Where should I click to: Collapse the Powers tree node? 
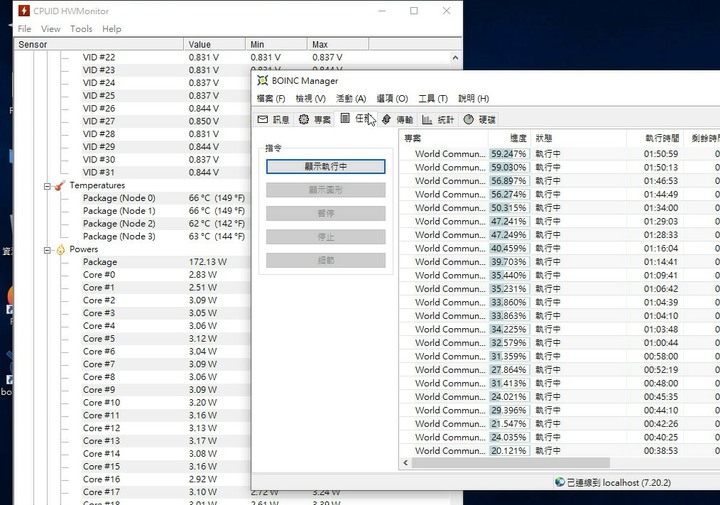tap(47, 250)
